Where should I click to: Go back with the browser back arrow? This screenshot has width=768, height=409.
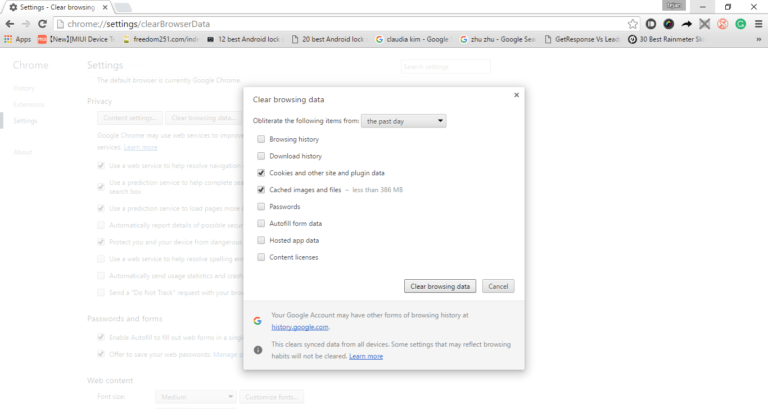coord(10,24)
